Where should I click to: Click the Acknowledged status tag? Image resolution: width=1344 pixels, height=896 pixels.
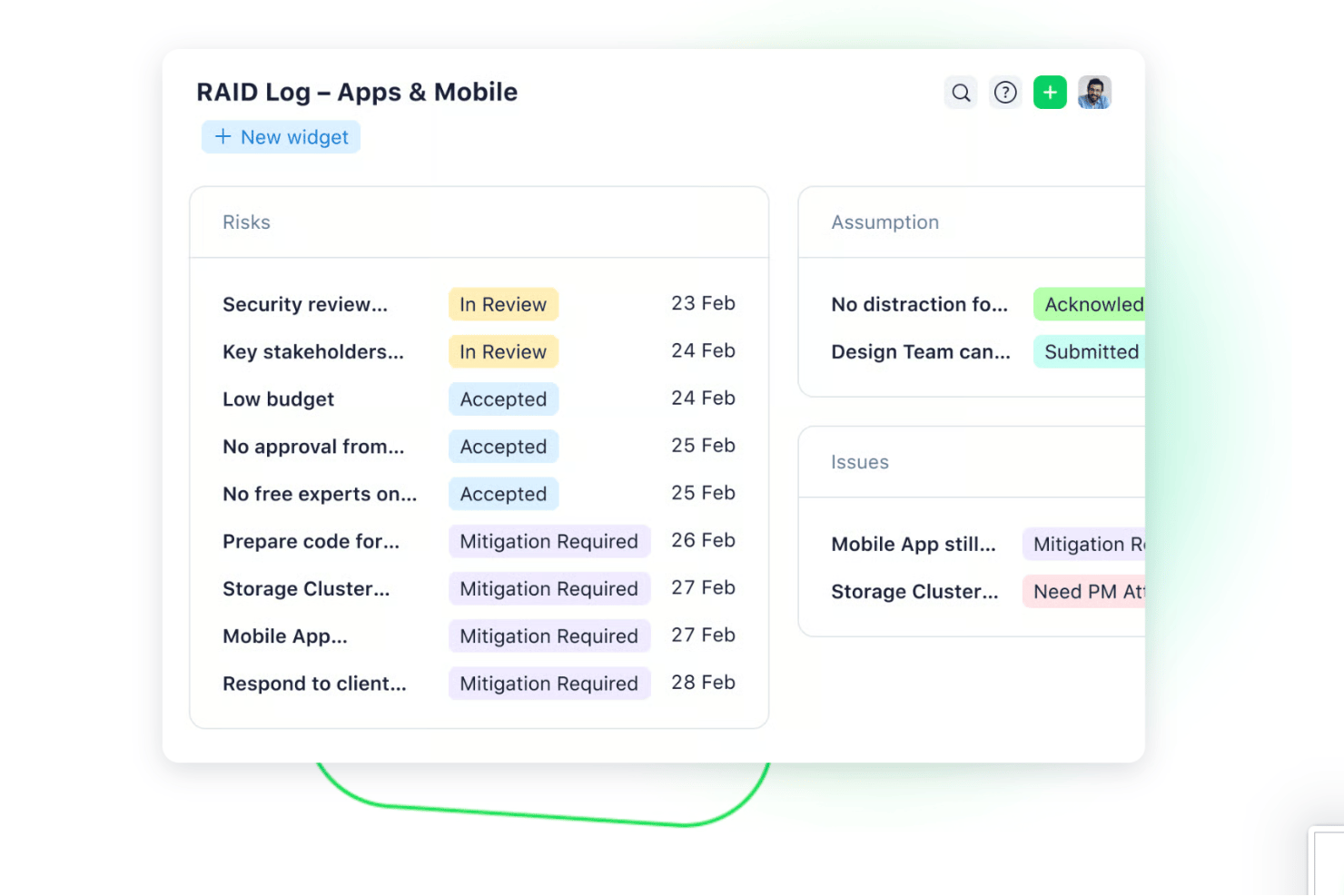[1089, 304]
